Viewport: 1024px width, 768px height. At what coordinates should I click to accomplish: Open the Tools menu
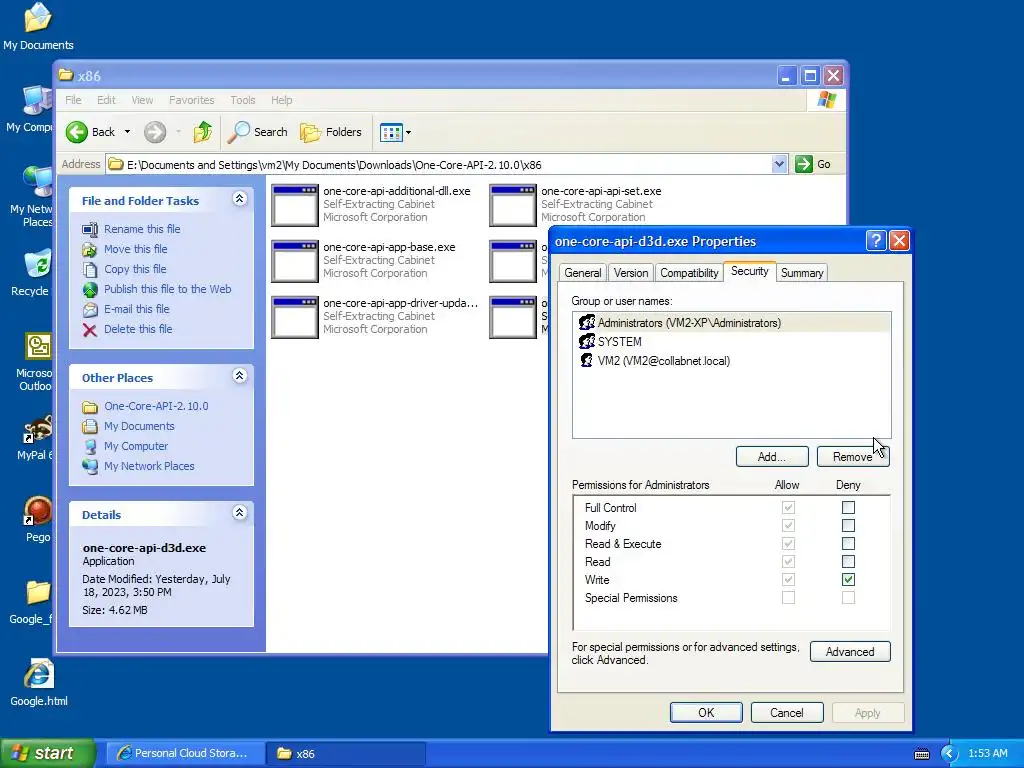click(x=242, y=100)
